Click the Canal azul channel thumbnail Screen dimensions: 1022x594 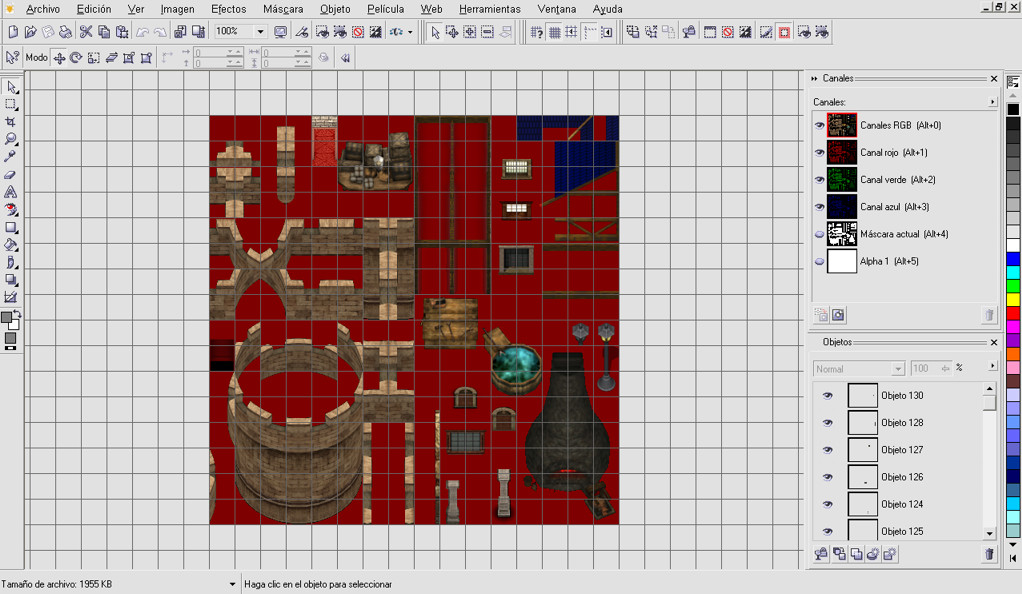pos(841,207)
